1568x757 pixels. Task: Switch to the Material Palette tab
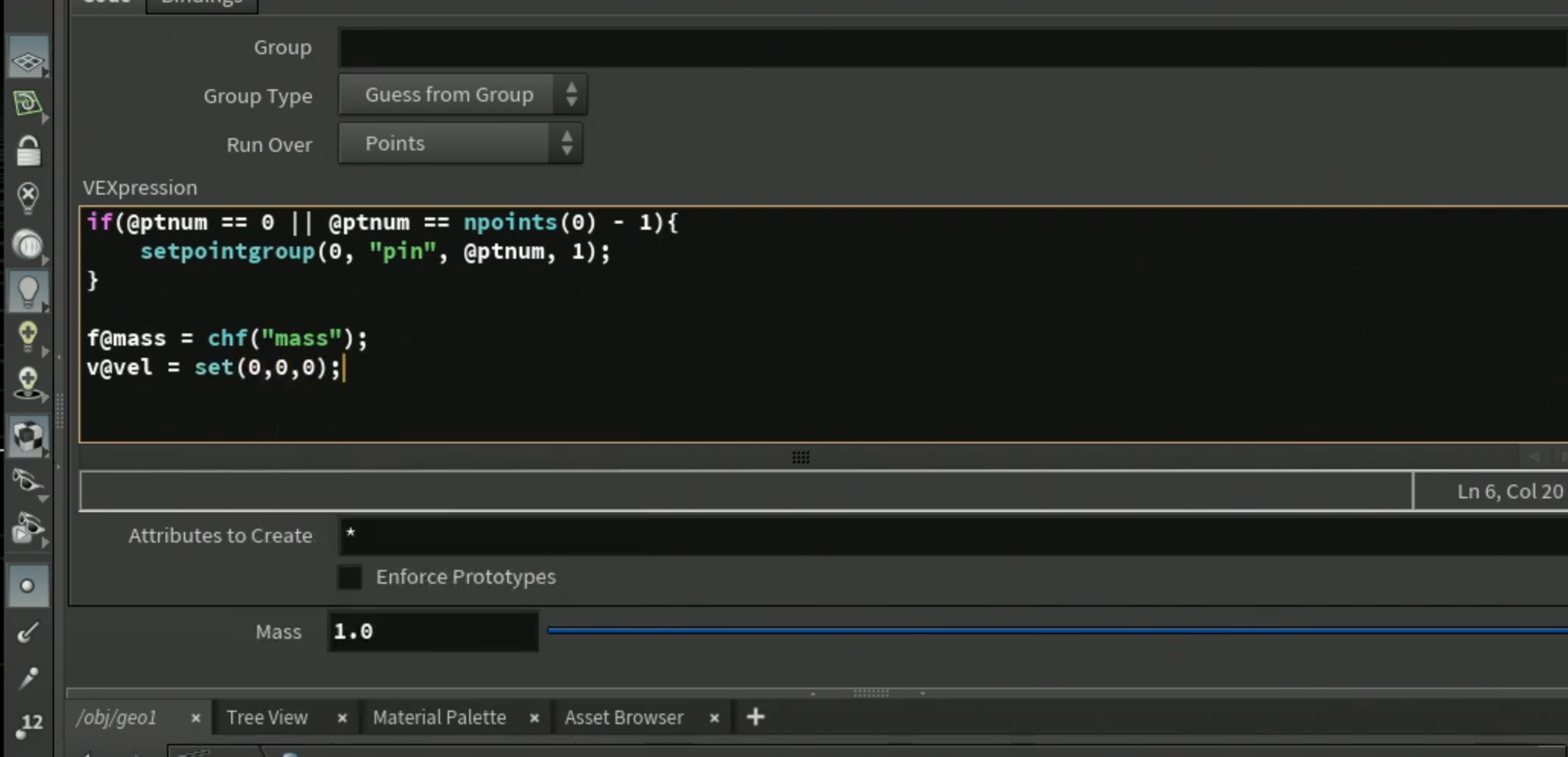click(439, 717)
